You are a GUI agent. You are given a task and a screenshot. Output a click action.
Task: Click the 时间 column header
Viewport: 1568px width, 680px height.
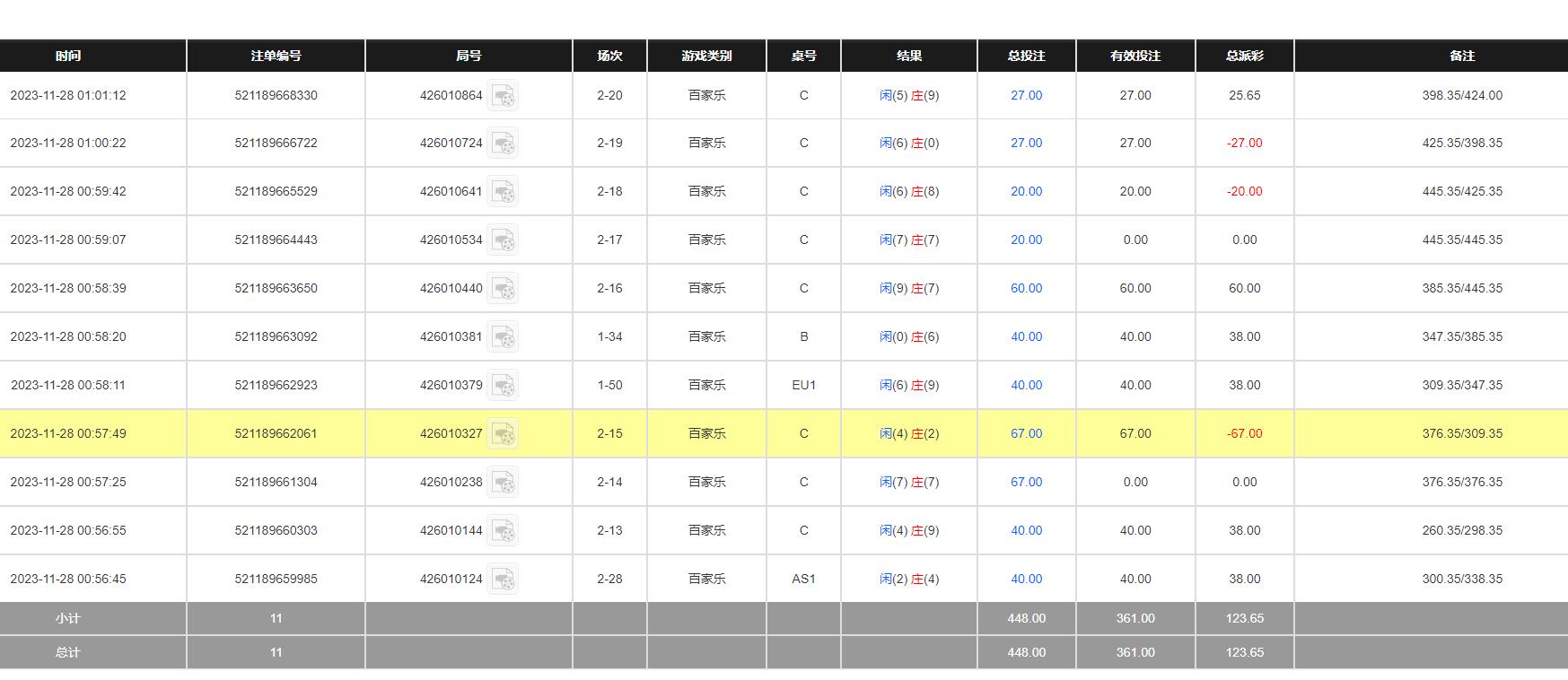tap(67, 56)
